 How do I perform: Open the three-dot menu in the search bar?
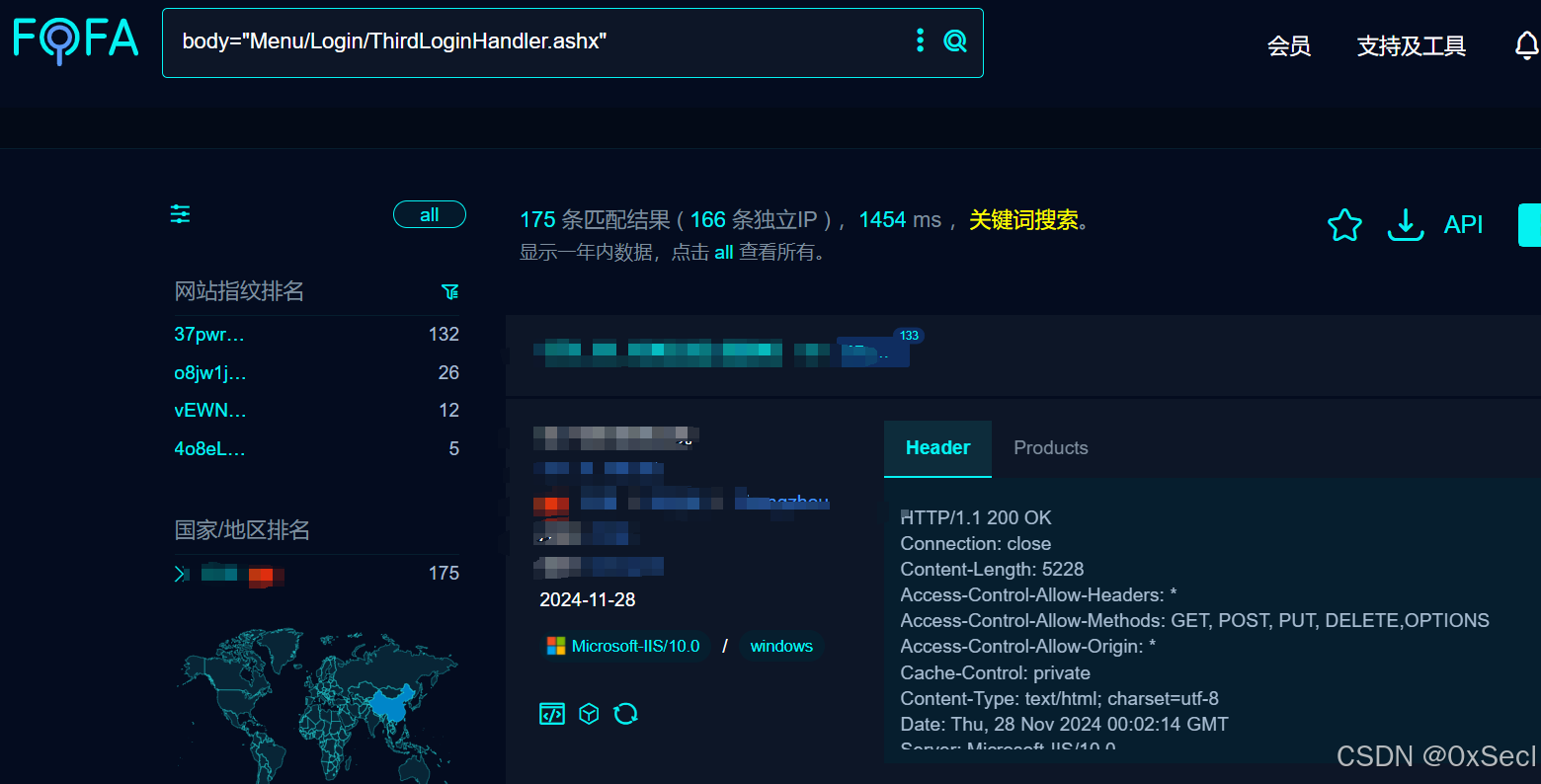(x=920, y=40)
